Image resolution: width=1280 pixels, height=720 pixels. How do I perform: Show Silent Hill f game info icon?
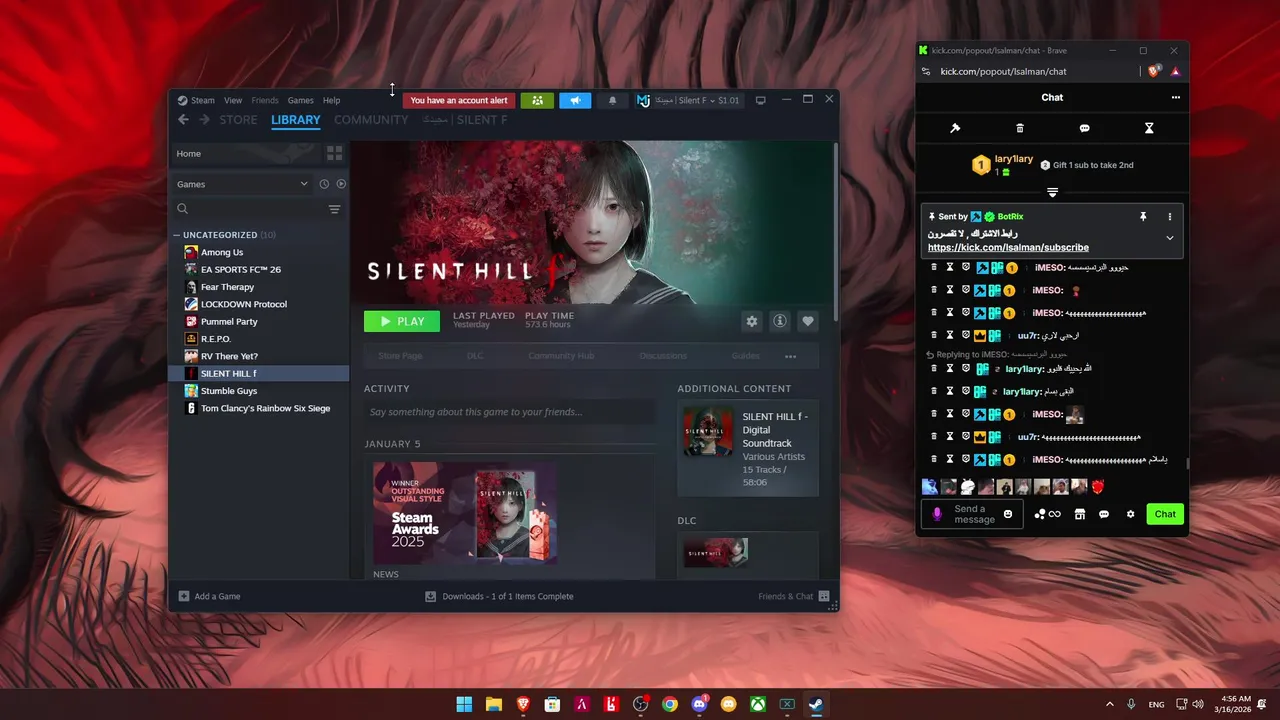(780, 321)
